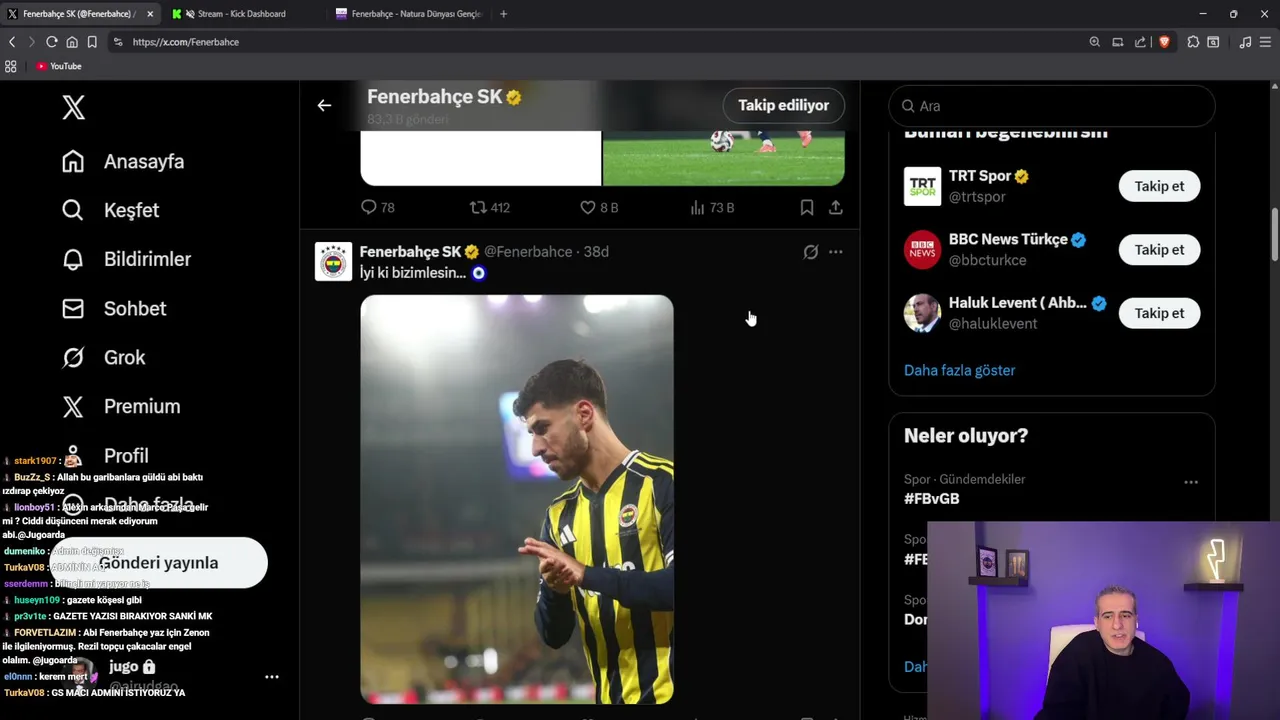Click the Gönderi yayınla post button
Screen dimensions: 1280x720
tap(158, 562)
